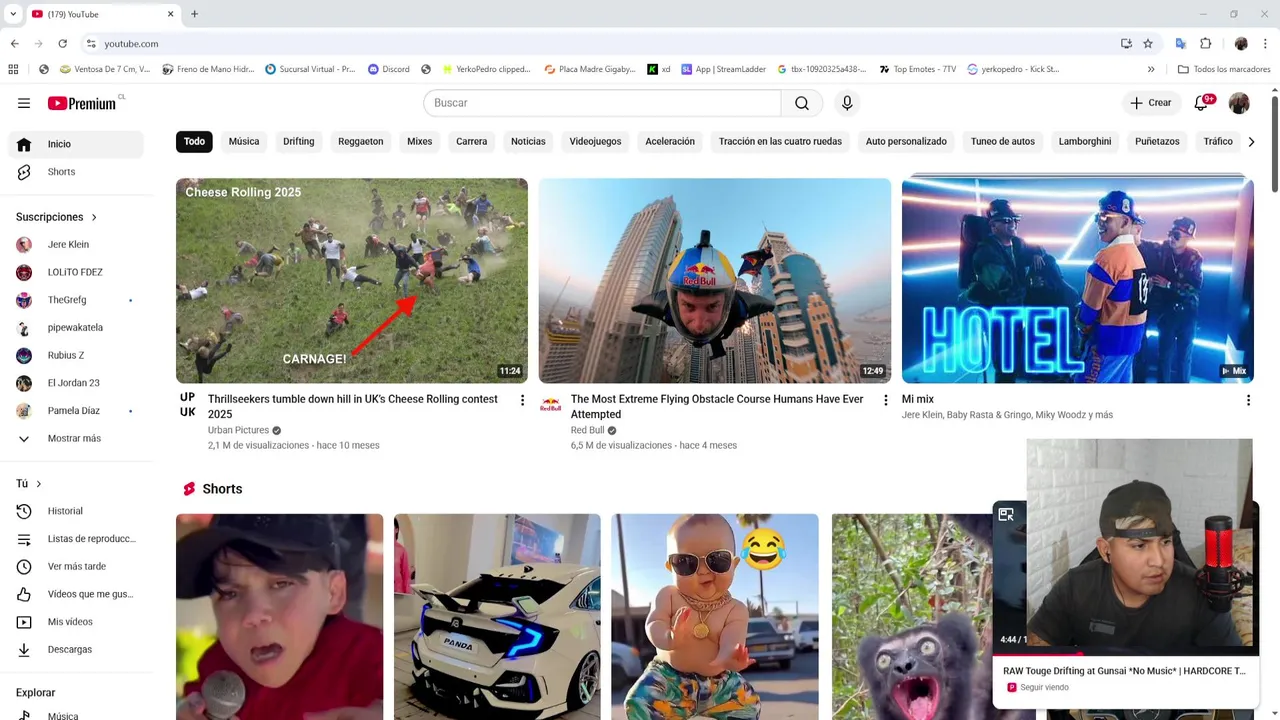Open options for the Red Bull video
The width and height of the screenshot is (1280, 720).
[885, 400]
